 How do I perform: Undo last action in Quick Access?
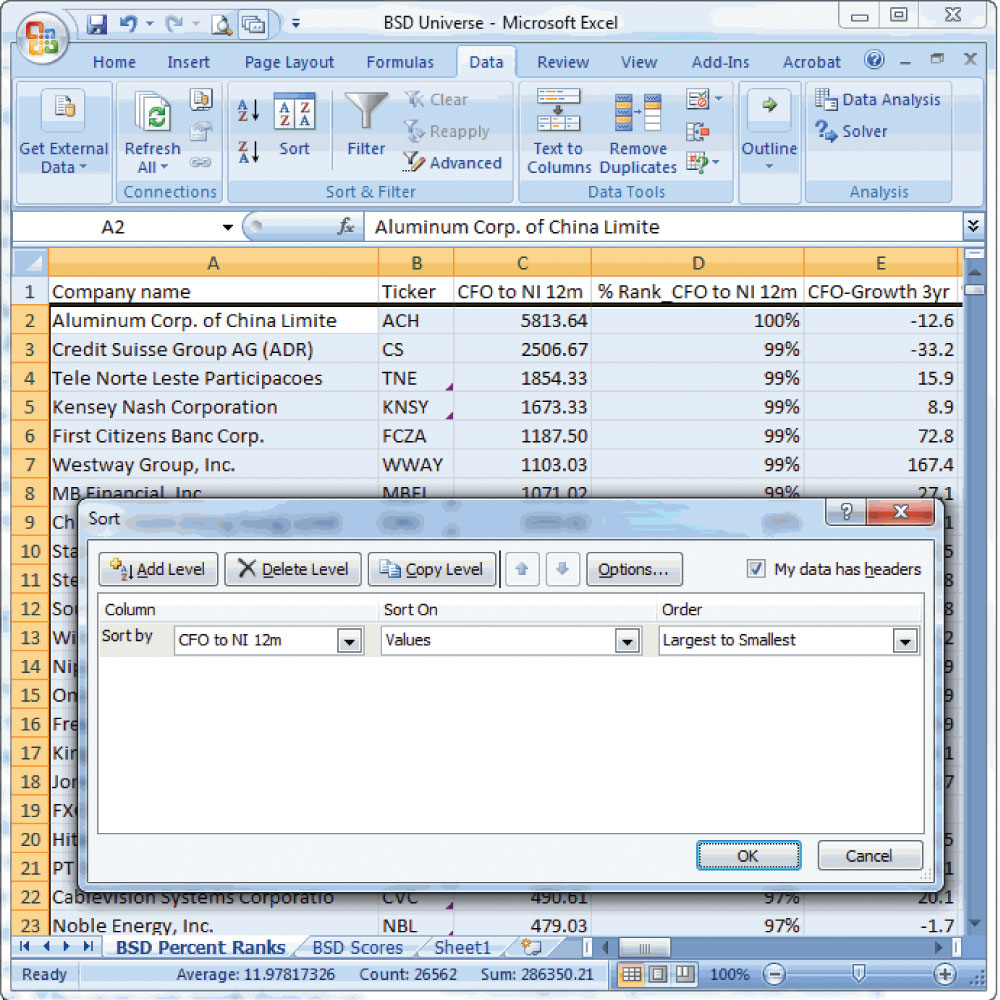pos(128,24)
